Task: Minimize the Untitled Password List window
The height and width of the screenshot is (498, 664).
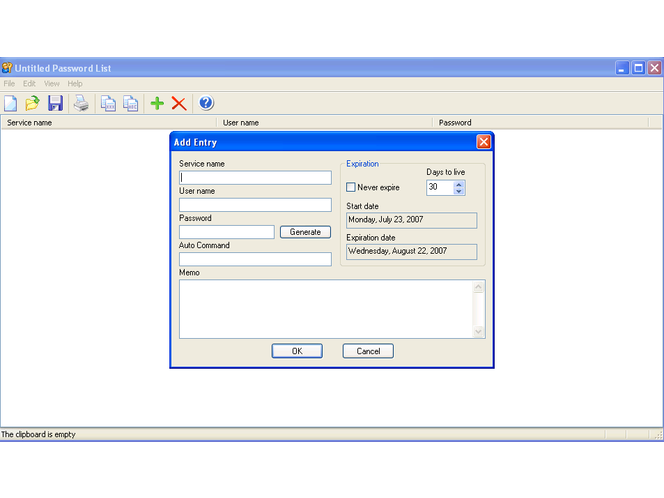Action: click(x=622, y=68)
